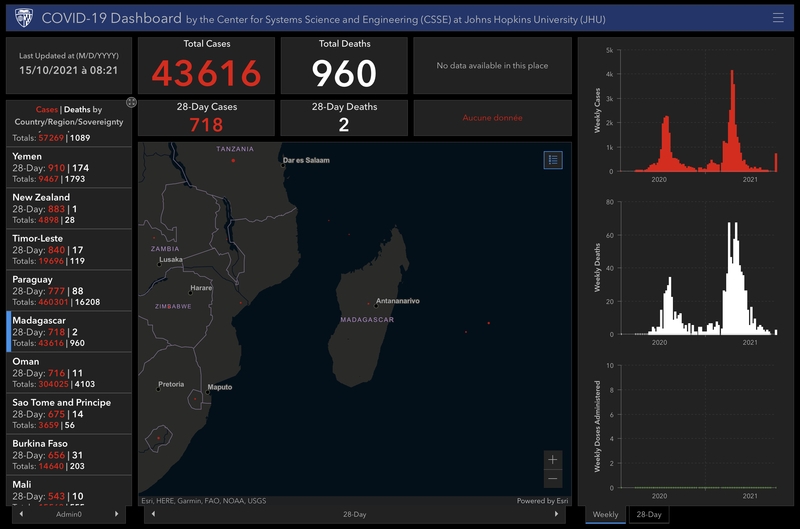The height and width of the screenshot is (529, 800).
Task: Zoom out on the map
Action: [x=553, y=479]
